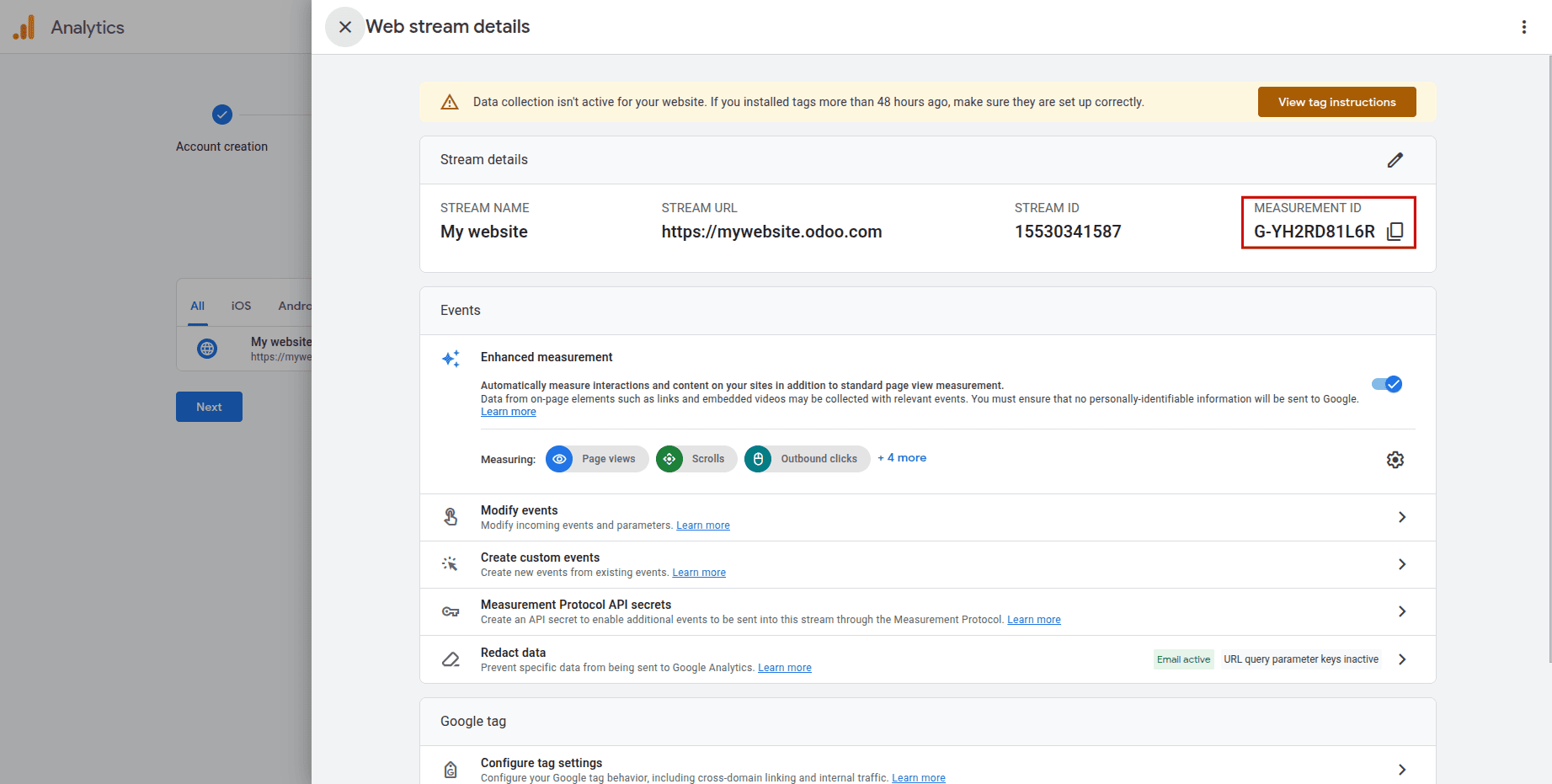The width and height of the screenshot is (1552, 784).
Task: Open Learn more for Create custom events
Action: click(x=699, y=573)
